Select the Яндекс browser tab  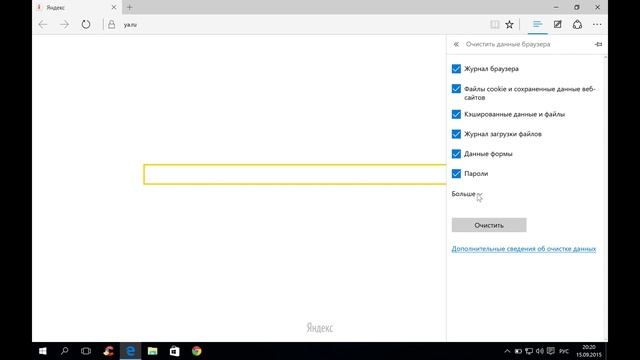[77, 7]
